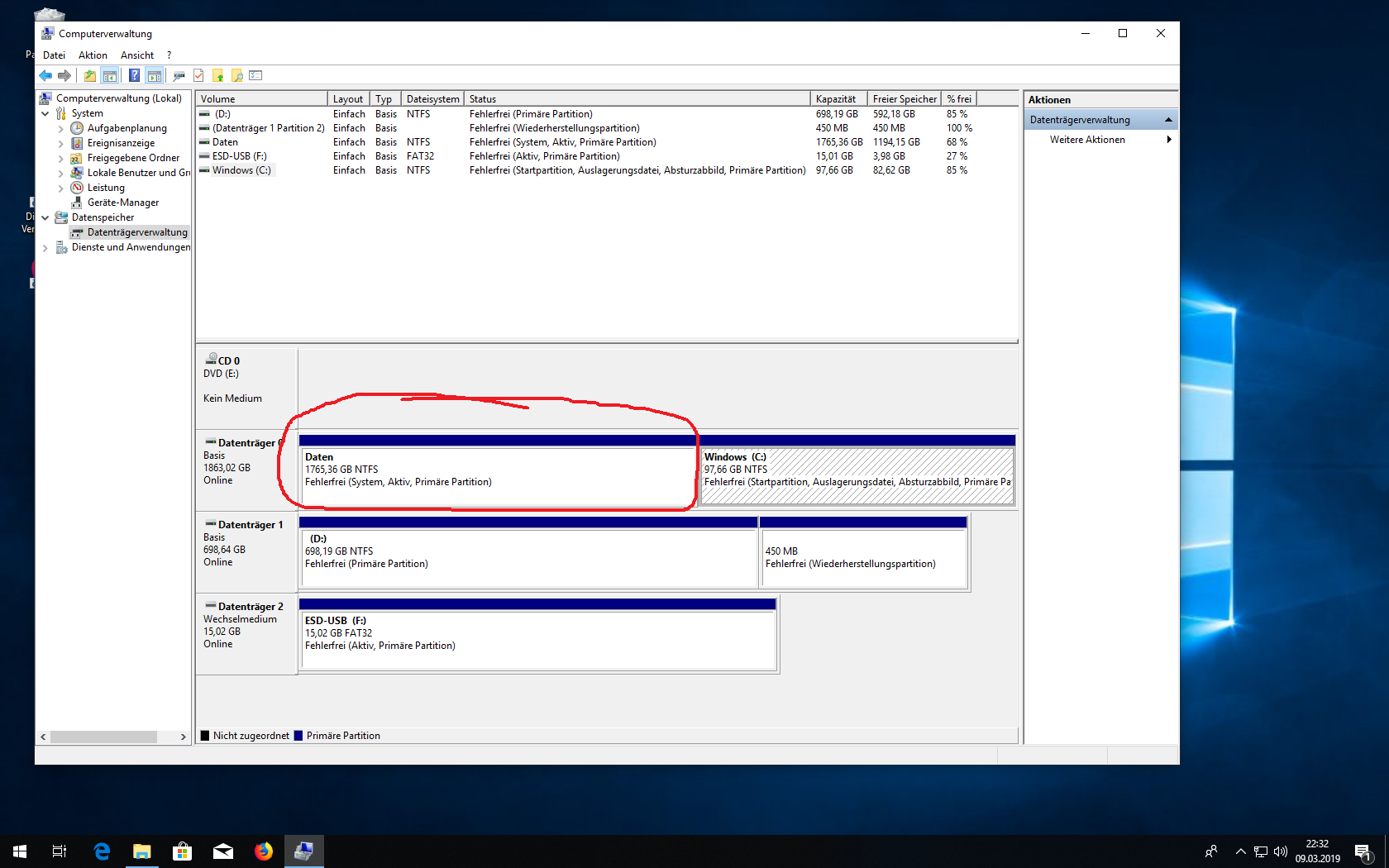The width and height of the screenshot is (1389, 868).
Task: Select the Daten 1765,36 GB partition block
Action: 499,470
